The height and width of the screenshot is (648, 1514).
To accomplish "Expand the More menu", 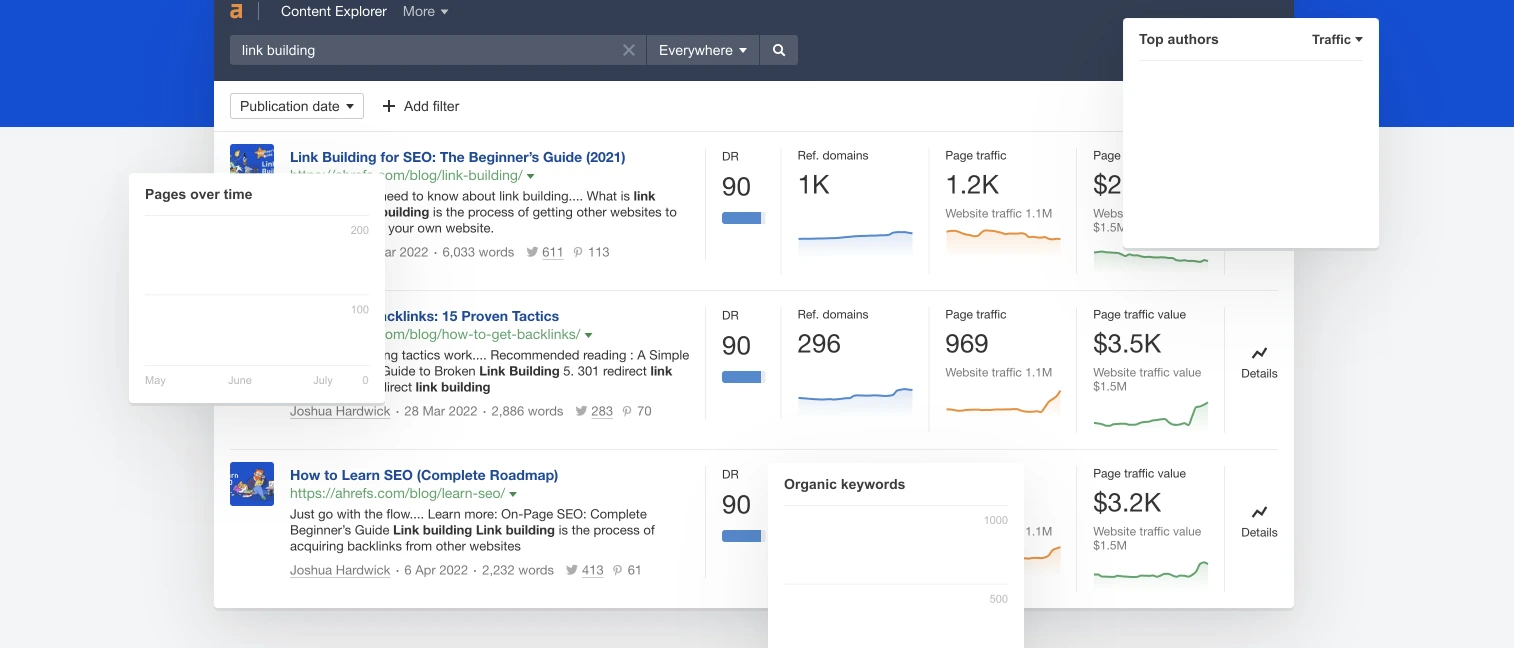I will click(x=425, y=12).
